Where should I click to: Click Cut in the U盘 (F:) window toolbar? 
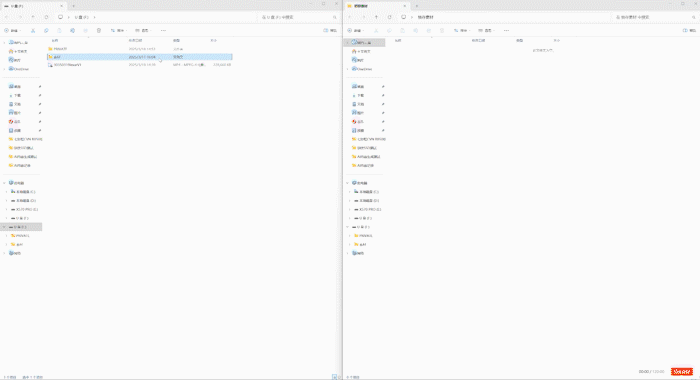pyautogui.click(x=33, y=30)
